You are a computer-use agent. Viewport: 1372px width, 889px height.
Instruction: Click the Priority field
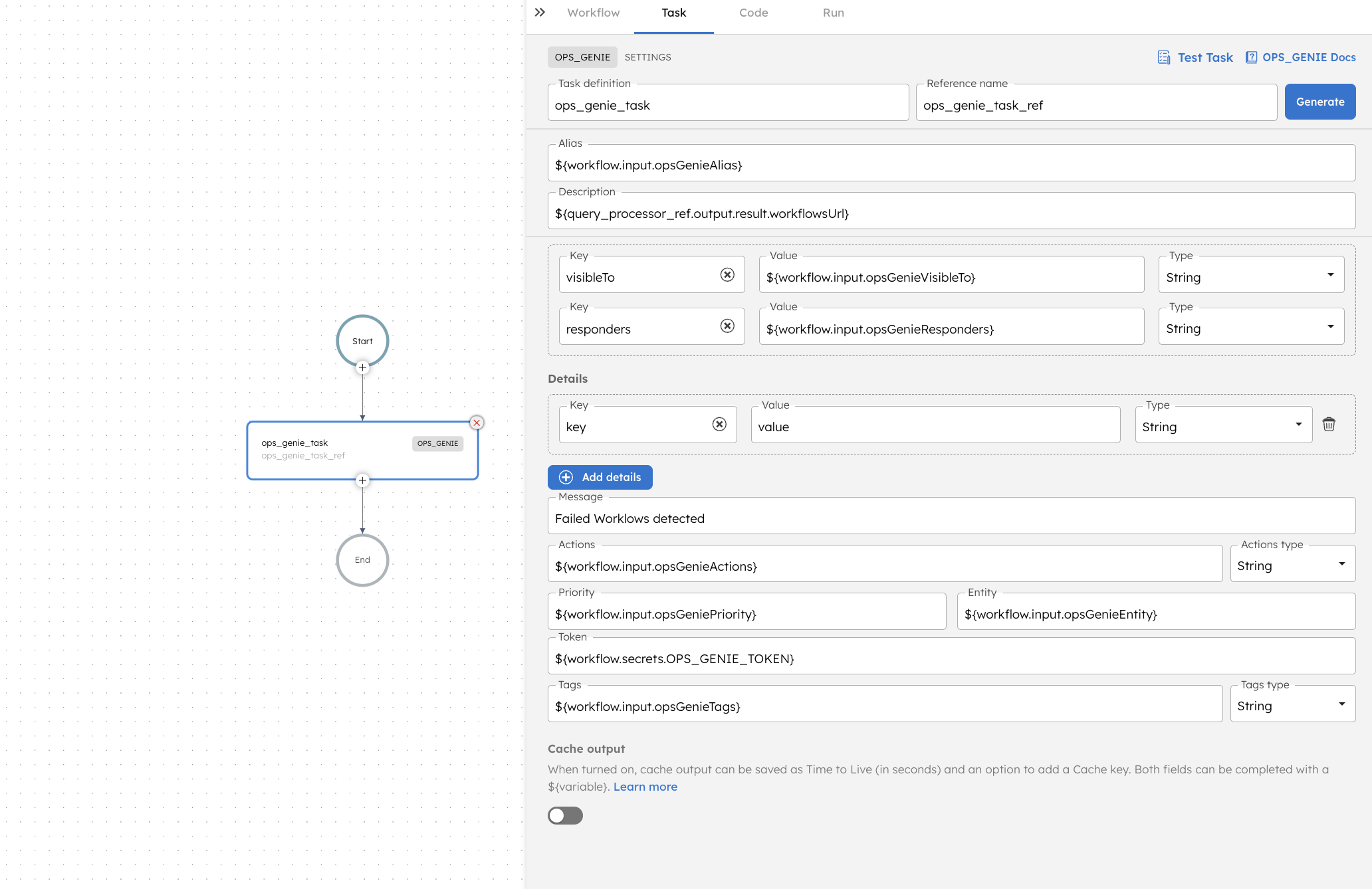coord(746,611)
